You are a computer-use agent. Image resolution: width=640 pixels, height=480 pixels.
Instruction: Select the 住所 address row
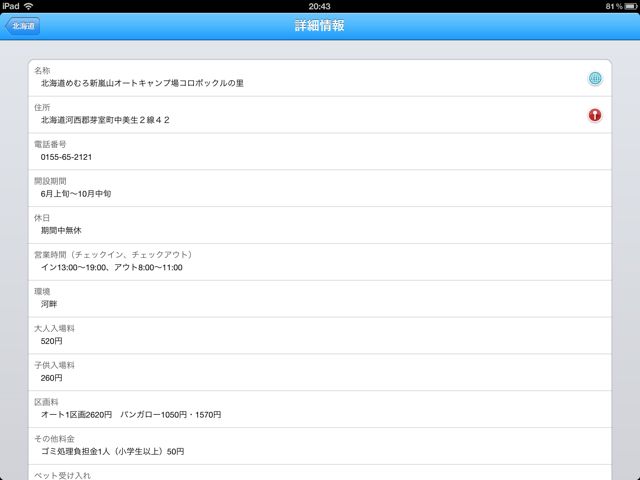[320, 115]
